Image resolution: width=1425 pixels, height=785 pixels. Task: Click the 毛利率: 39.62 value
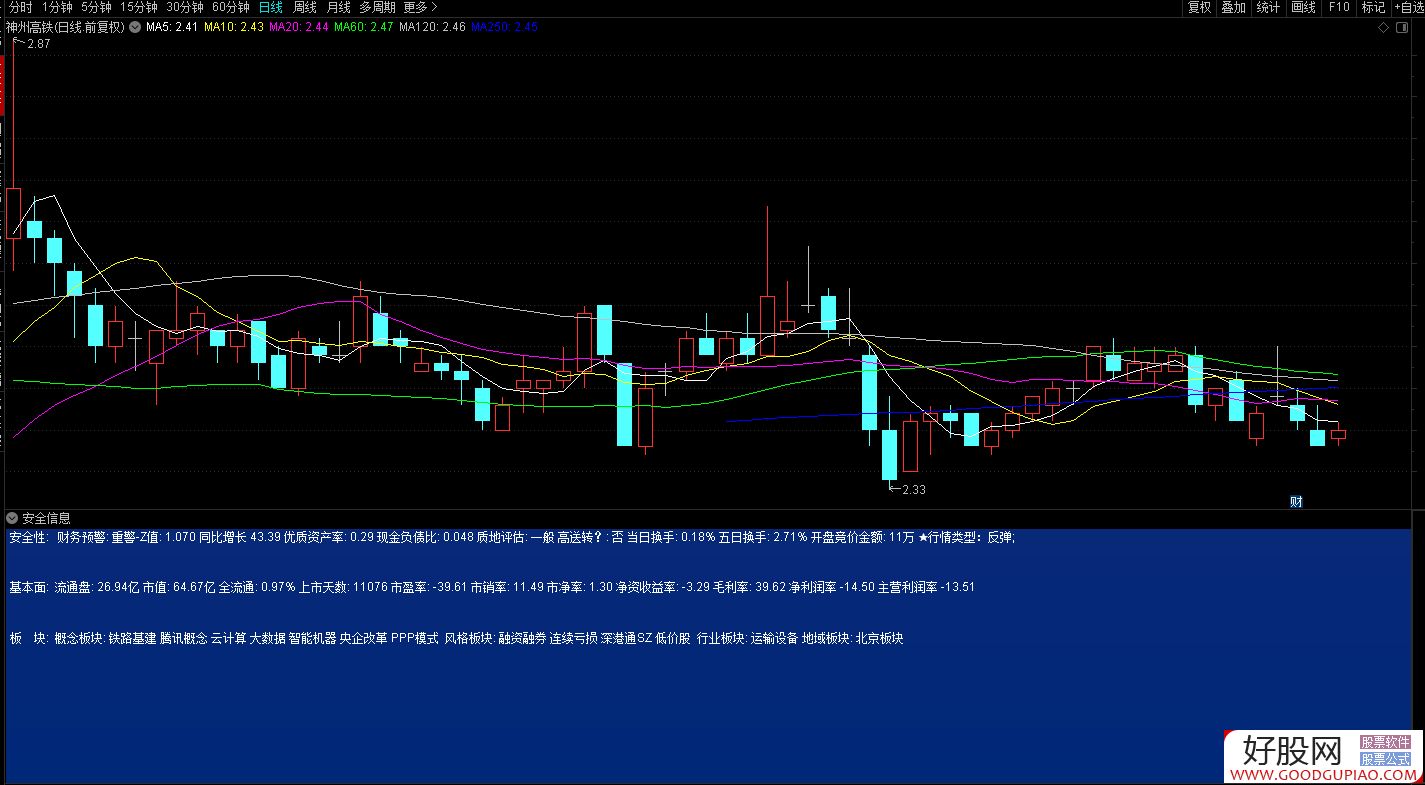click(750, 588)
